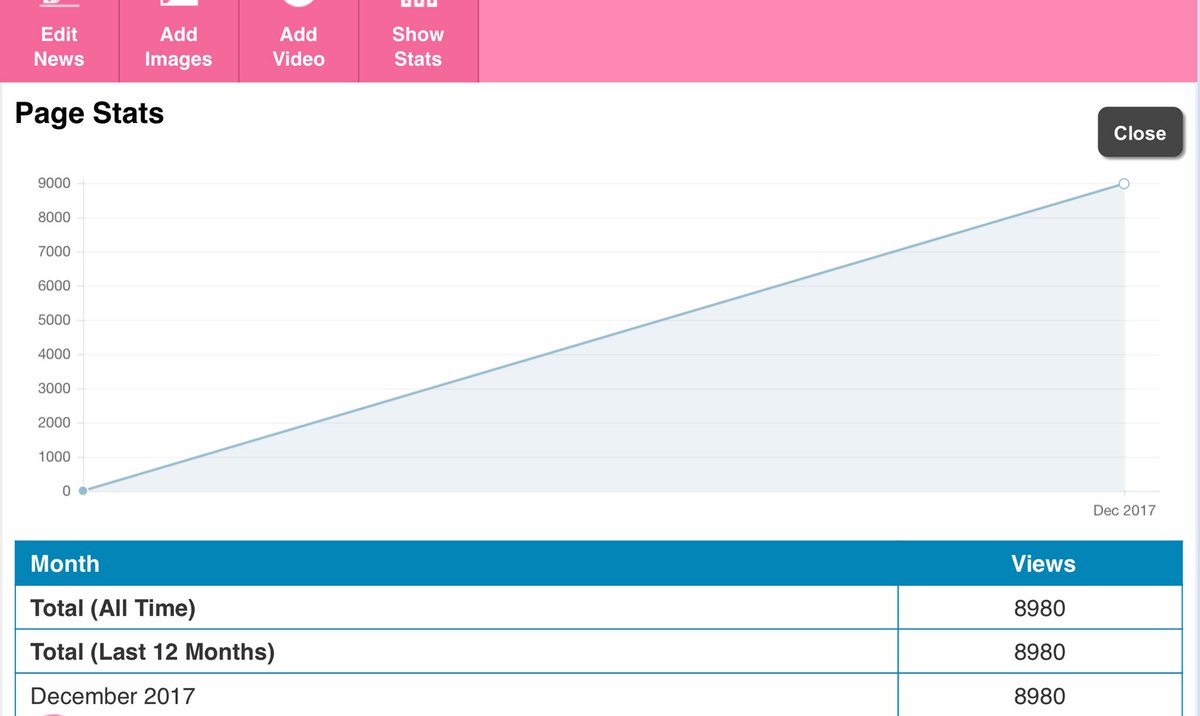This screenshot has width=1200, height=716.
Task: Click the 8980 value for December 2017
Action: (x=1040, y=696)
